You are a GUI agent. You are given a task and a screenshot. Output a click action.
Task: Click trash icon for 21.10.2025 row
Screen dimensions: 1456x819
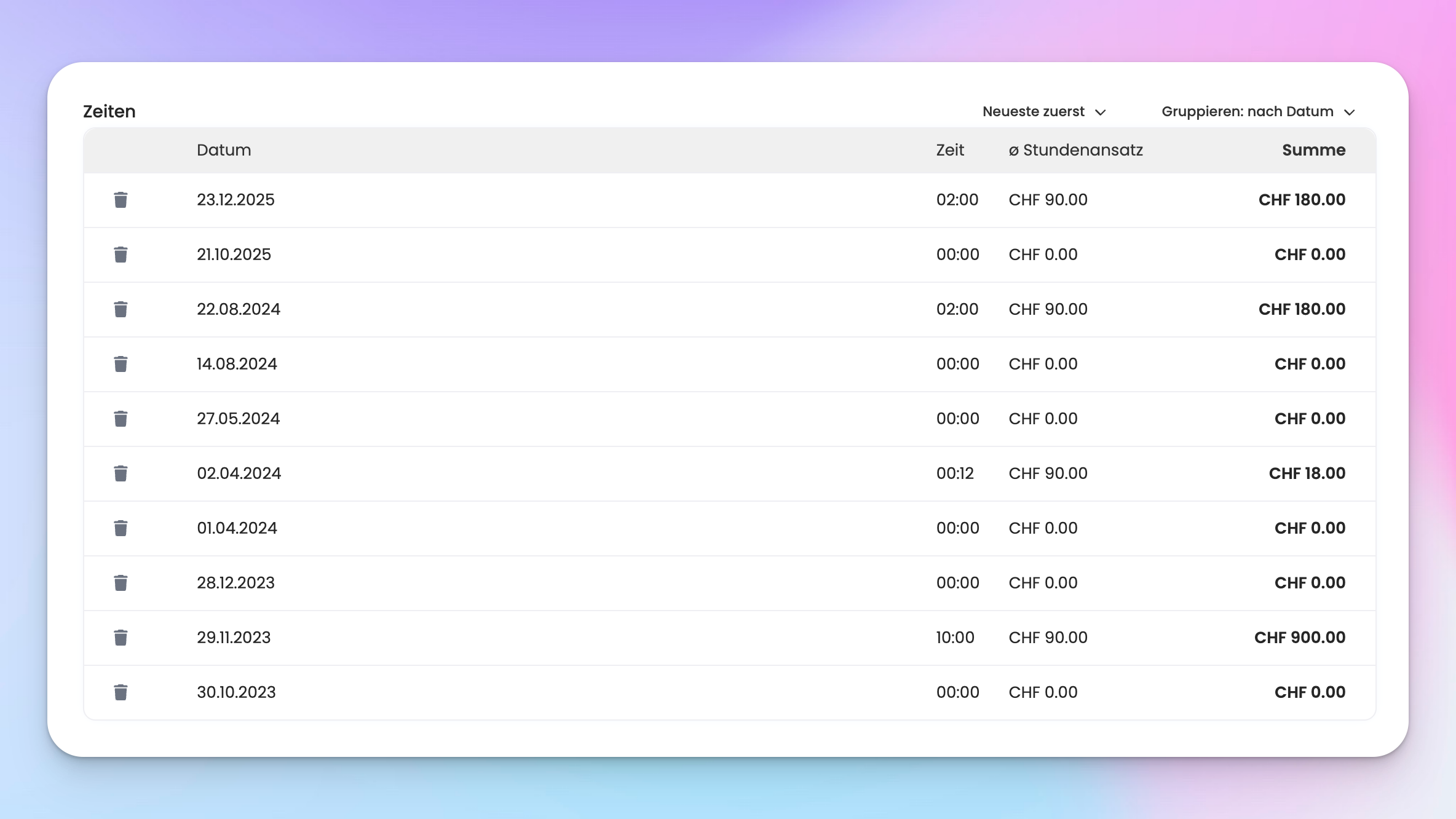click(x=121, y=255)
